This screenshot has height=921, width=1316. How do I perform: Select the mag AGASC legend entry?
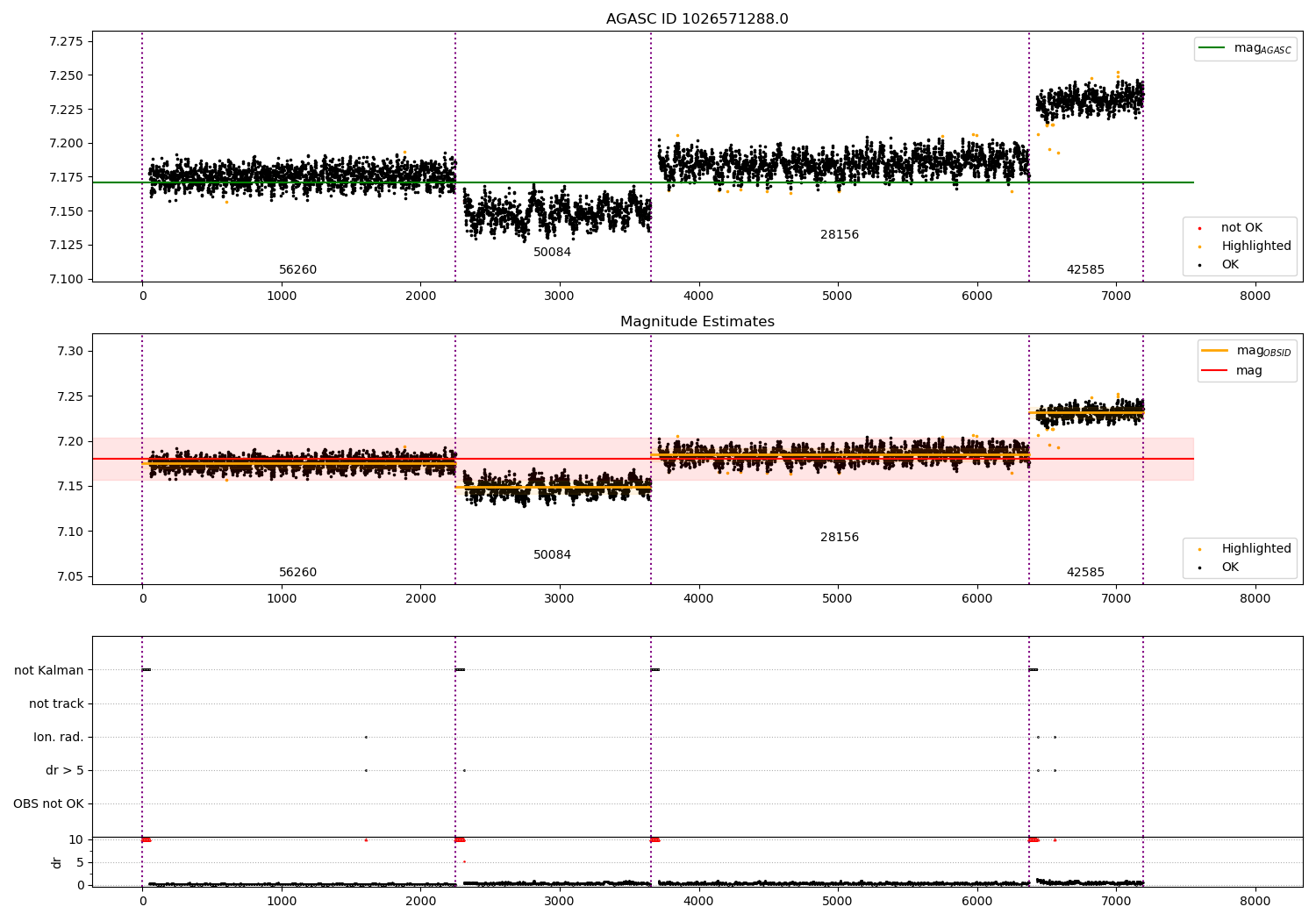[1245, 48]
